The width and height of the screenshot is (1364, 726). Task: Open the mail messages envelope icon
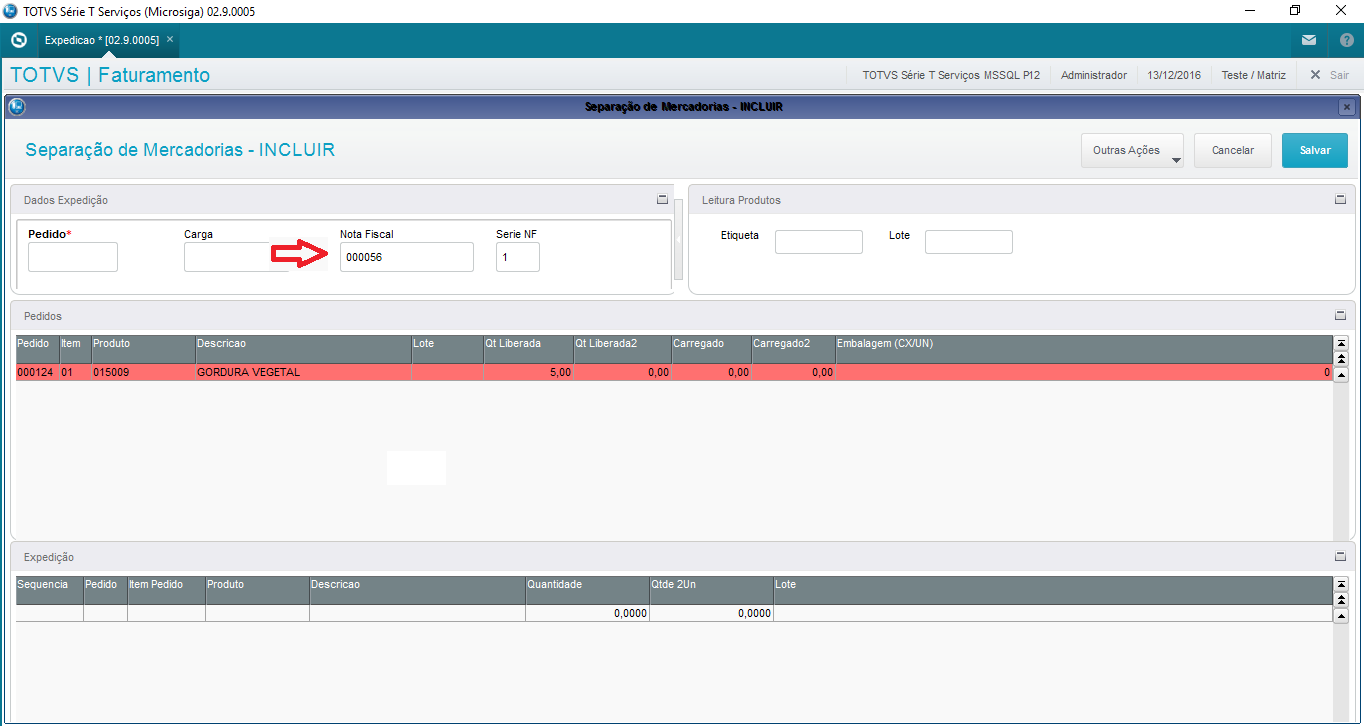coord(1309,40)
